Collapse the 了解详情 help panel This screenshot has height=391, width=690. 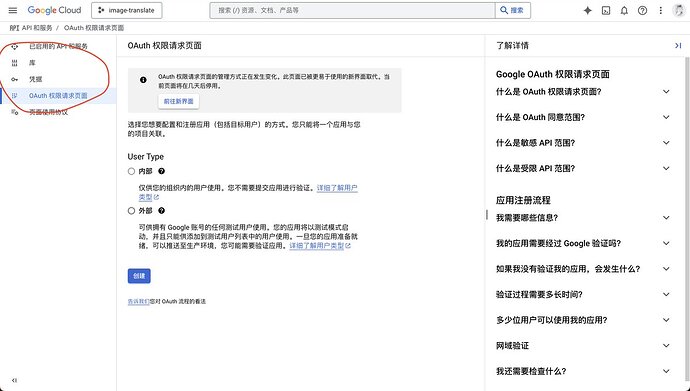point(678,45)
